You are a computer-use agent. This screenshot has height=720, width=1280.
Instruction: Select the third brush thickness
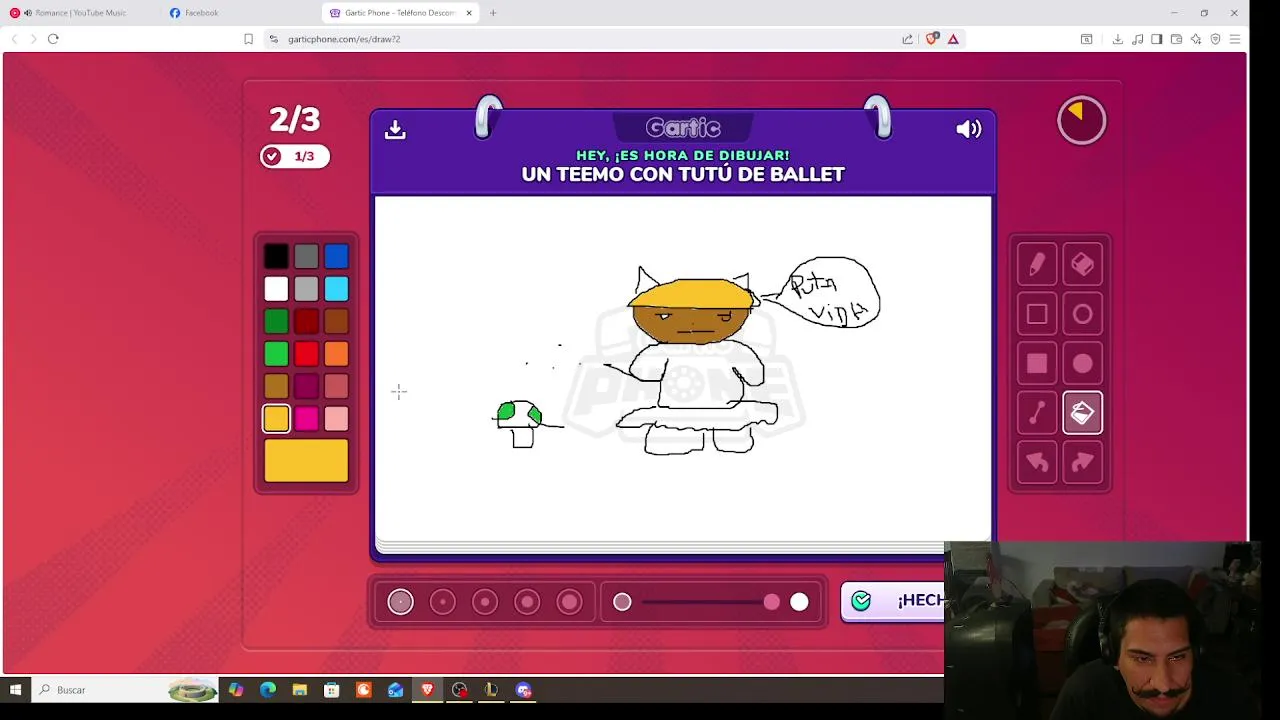coord(485,602)
